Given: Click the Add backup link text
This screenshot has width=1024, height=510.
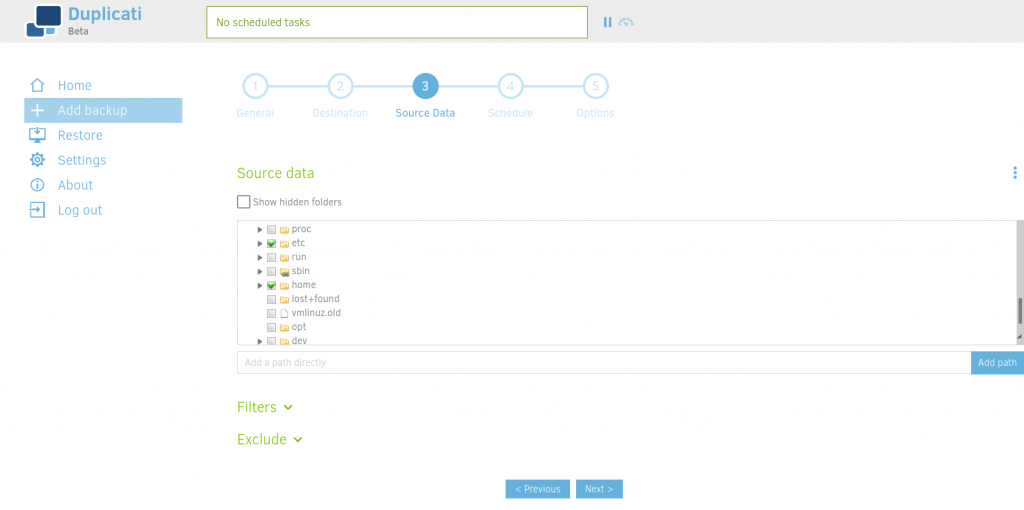Looking at the screenshot, I should [x=92, y=110].
